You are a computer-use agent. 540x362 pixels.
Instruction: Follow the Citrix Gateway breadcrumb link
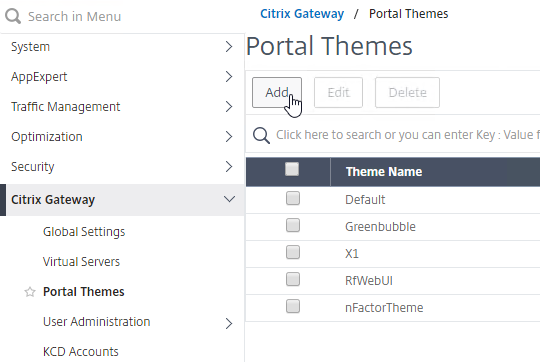(302, 14)
